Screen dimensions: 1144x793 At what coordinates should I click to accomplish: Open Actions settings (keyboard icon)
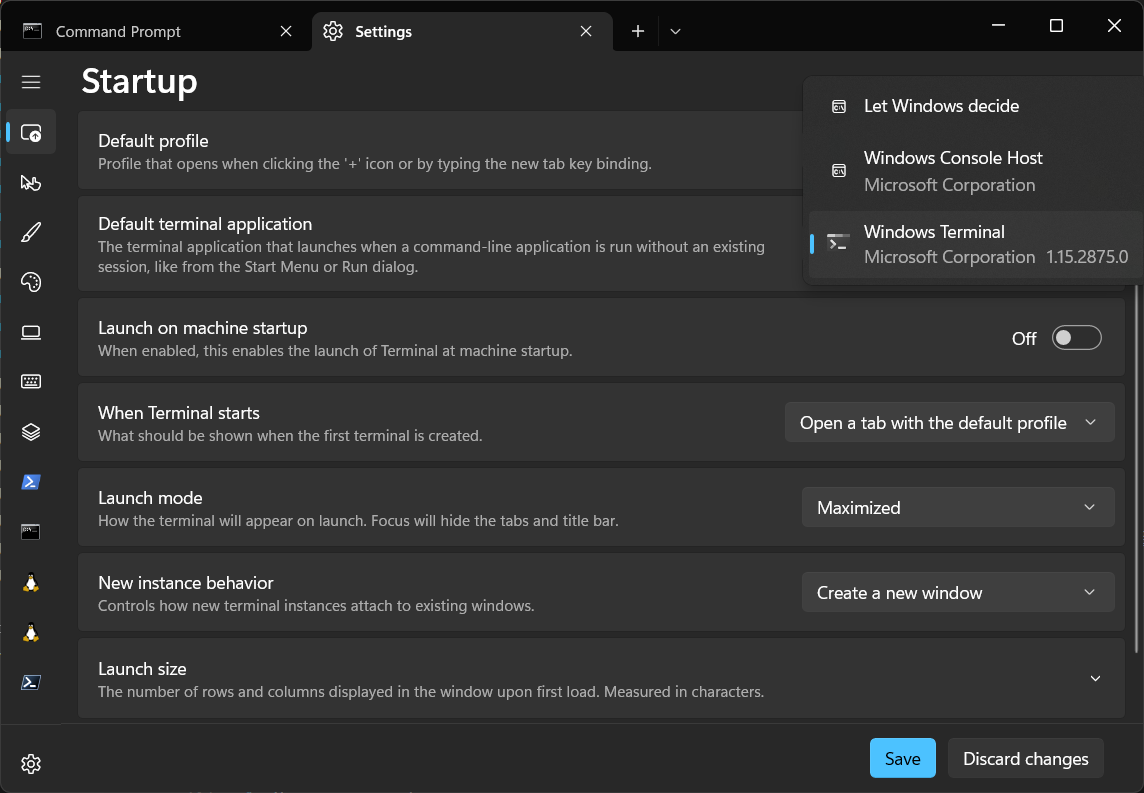click(x=31, y=382)
